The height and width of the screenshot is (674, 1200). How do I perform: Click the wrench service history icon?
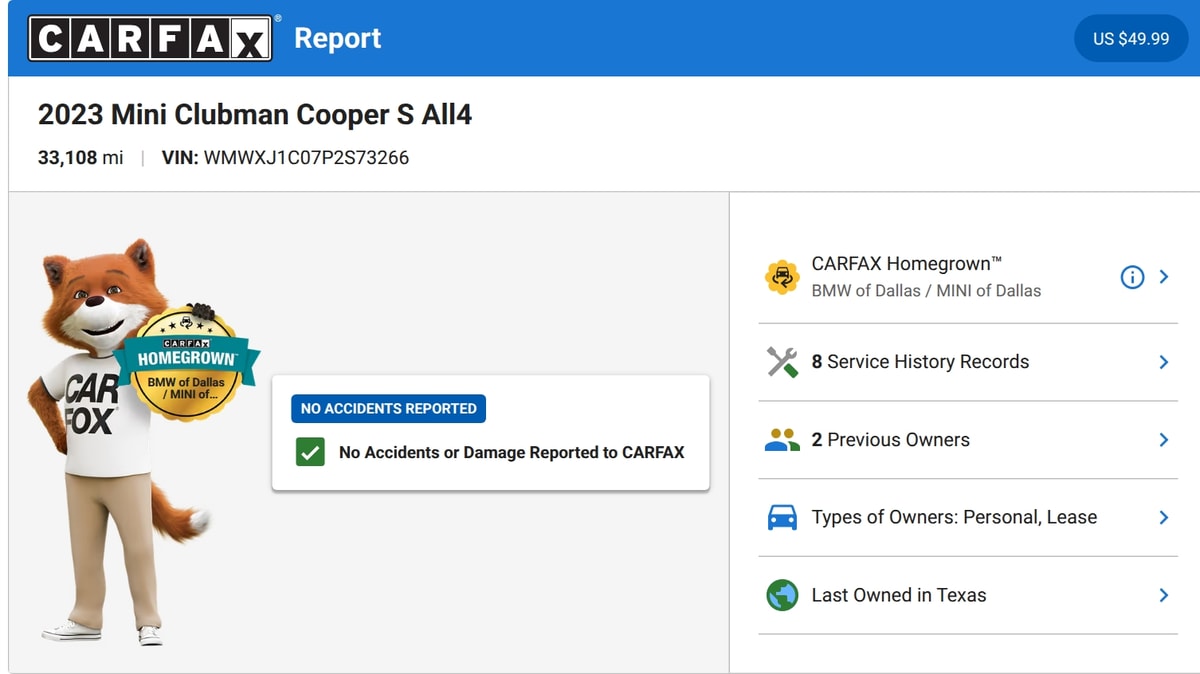(782, 362)
